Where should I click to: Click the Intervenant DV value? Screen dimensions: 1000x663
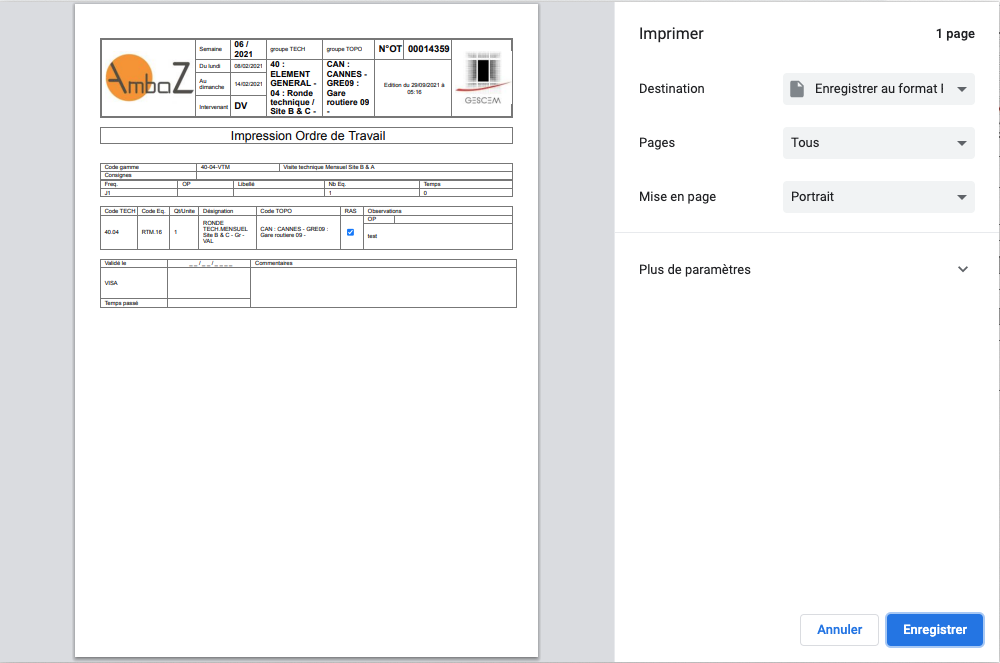[240, 106]
